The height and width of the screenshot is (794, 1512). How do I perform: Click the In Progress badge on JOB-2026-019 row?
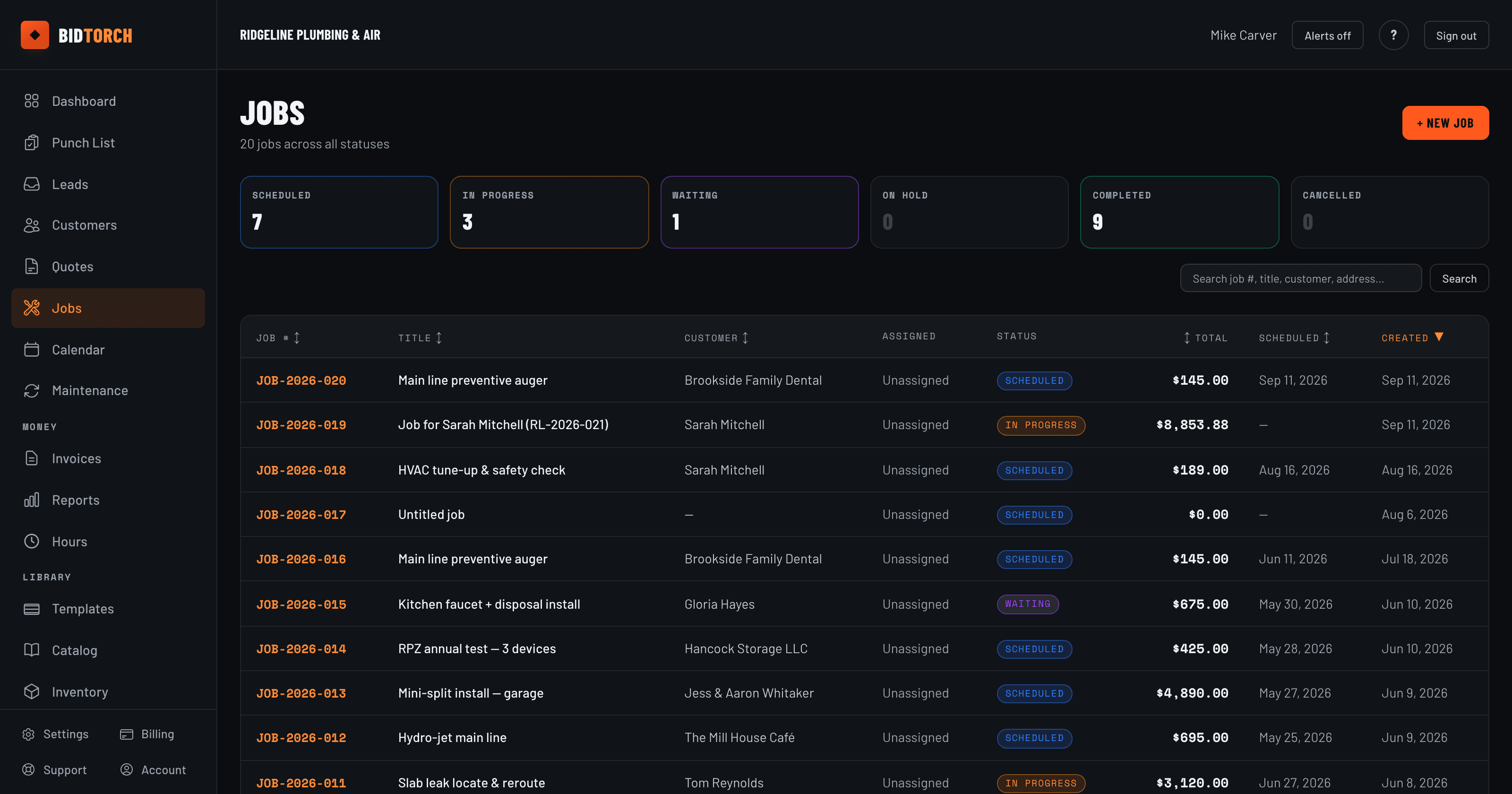click(1040, 425)
